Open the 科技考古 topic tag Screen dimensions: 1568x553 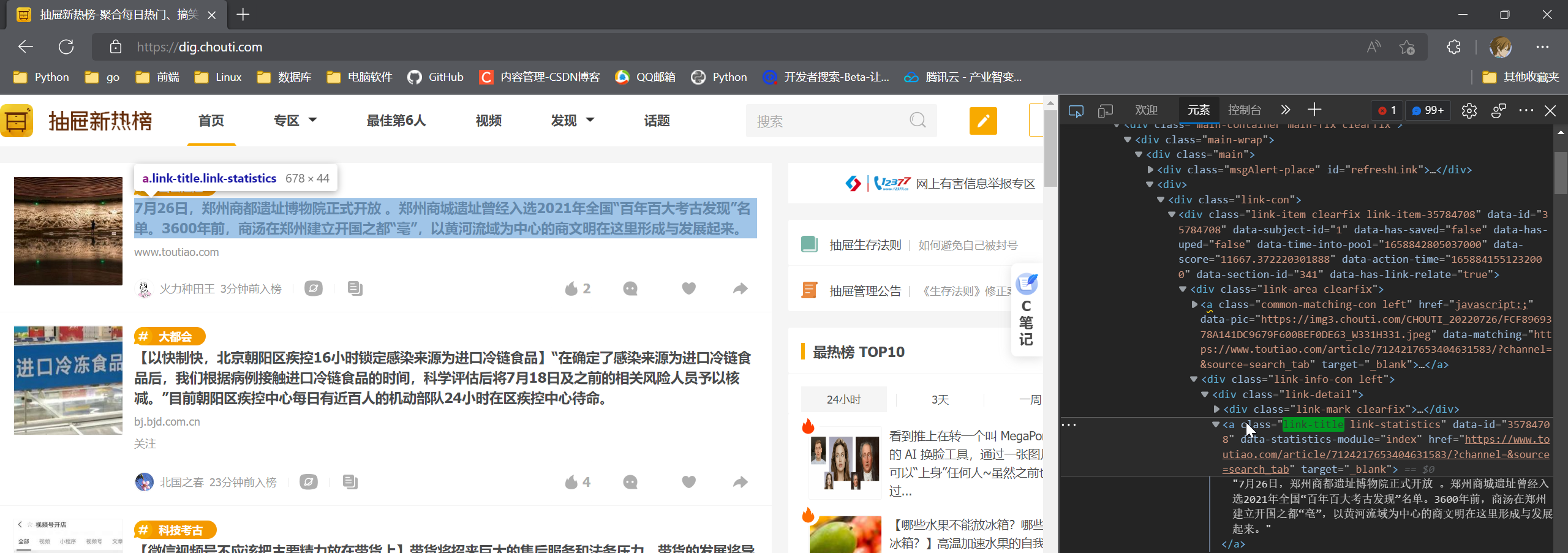(x=175, y=530)
